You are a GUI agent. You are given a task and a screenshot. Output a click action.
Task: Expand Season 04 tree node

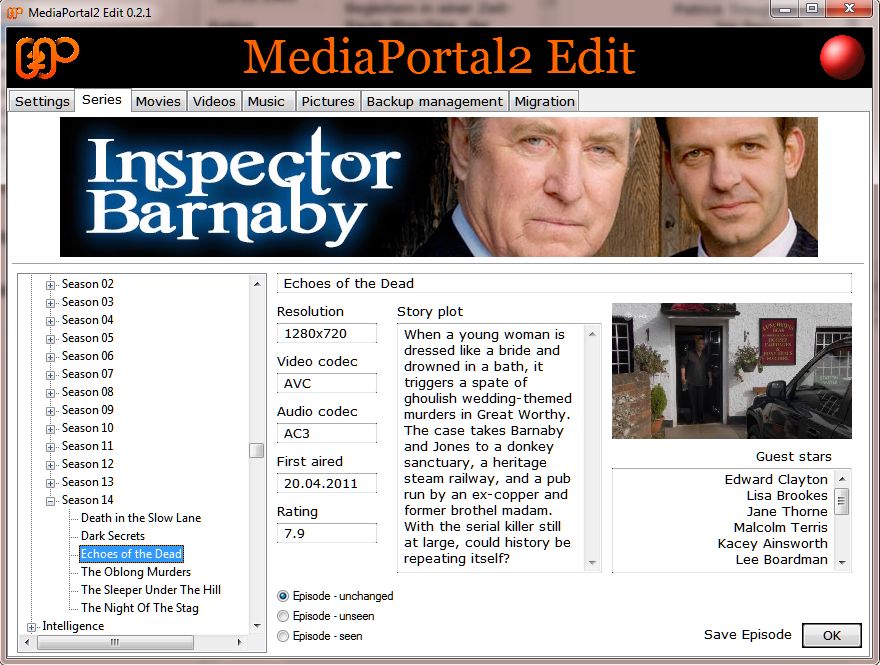pos(51,321)
